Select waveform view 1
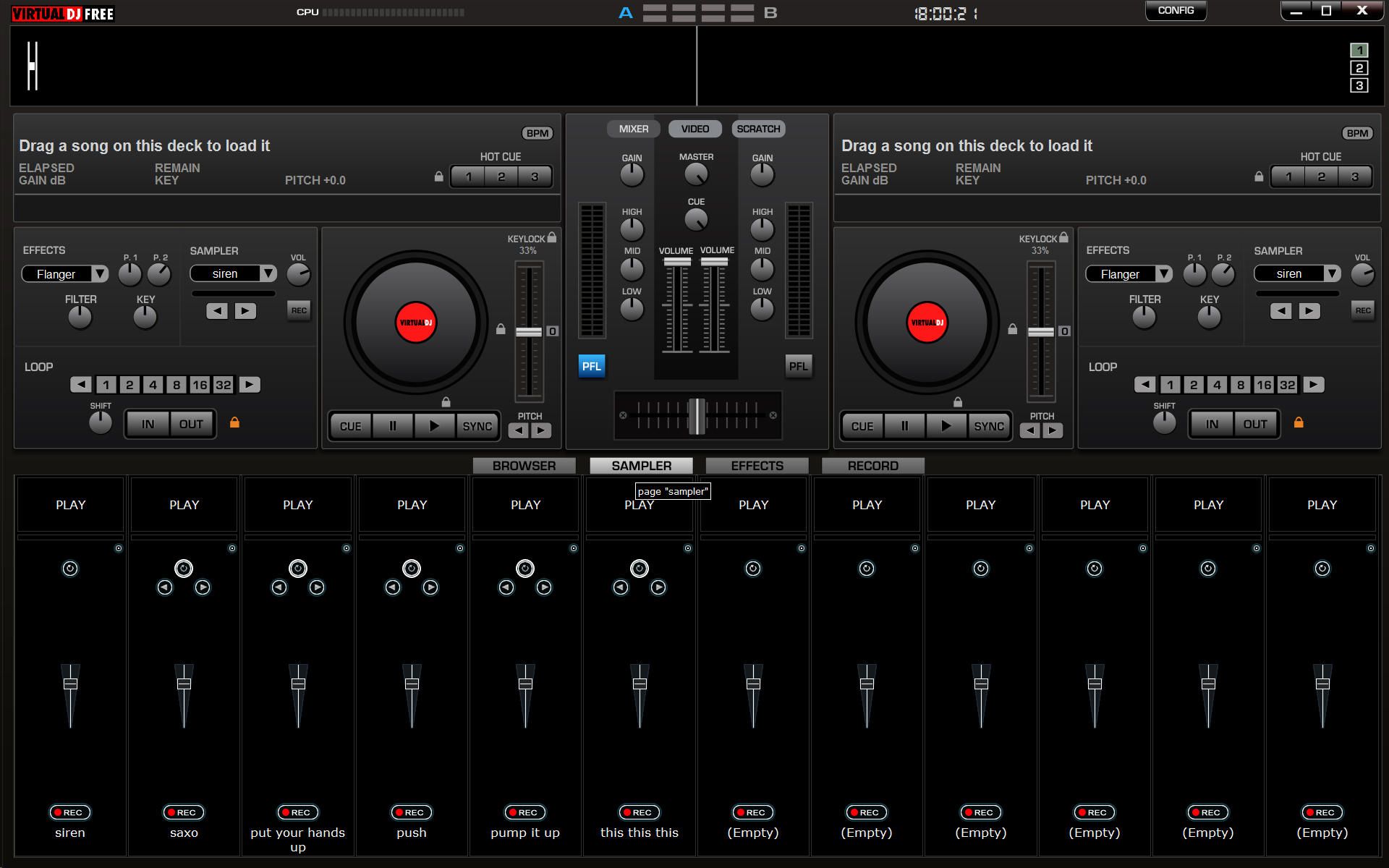The width and height of the screenshot is (1389, 868). click(x=1359, y=50)
